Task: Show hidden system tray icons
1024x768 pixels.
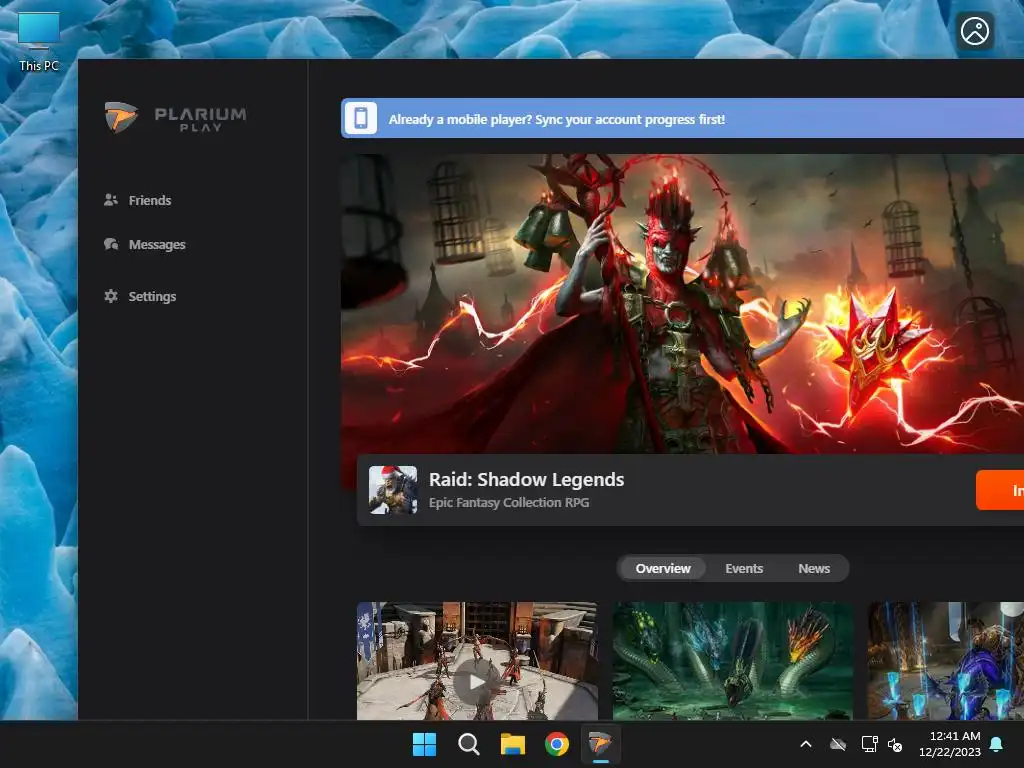Action: coord(806,744)
